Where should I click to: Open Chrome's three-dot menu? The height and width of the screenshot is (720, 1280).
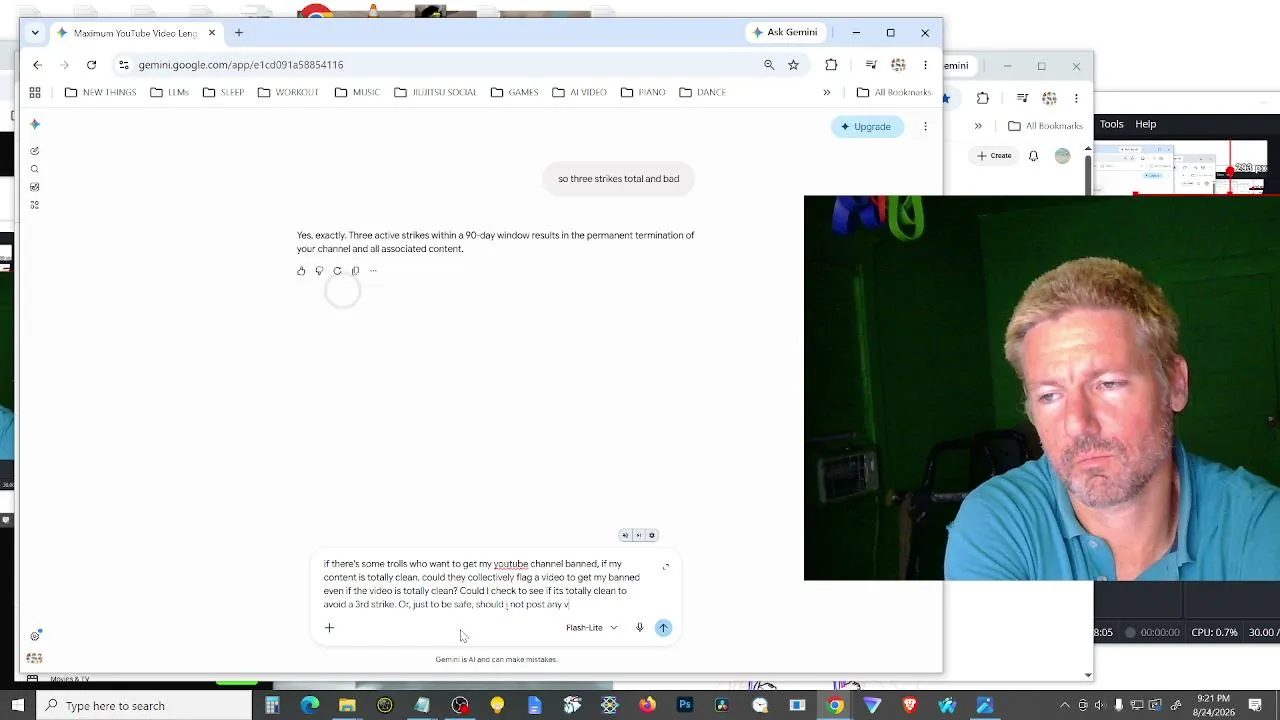pos(925,65)
